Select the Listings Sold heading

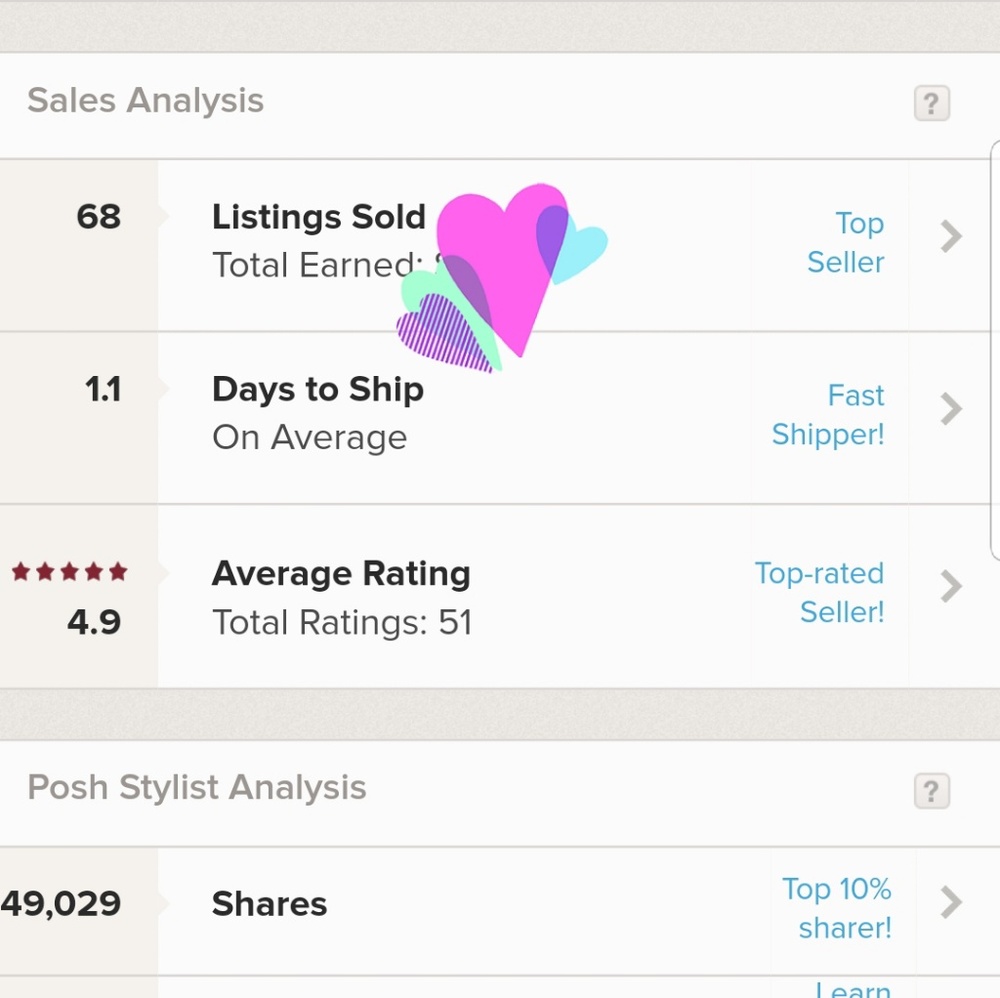319,217
